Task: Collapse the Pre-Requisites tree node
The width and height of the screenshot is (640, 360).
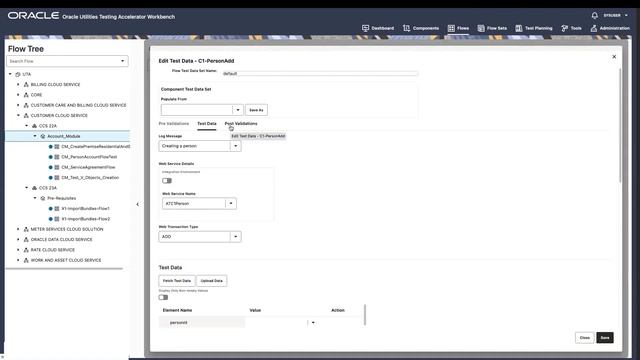Action: 35,198
